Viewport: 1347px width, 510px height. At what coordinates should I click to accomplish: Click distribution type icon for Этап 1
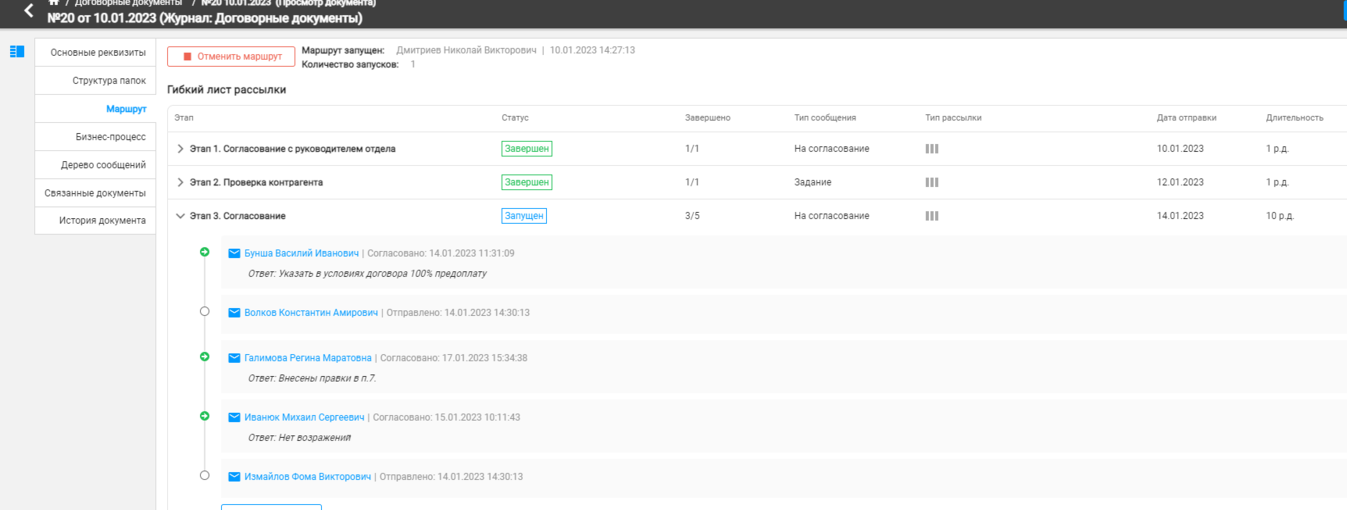coord(932,149)
